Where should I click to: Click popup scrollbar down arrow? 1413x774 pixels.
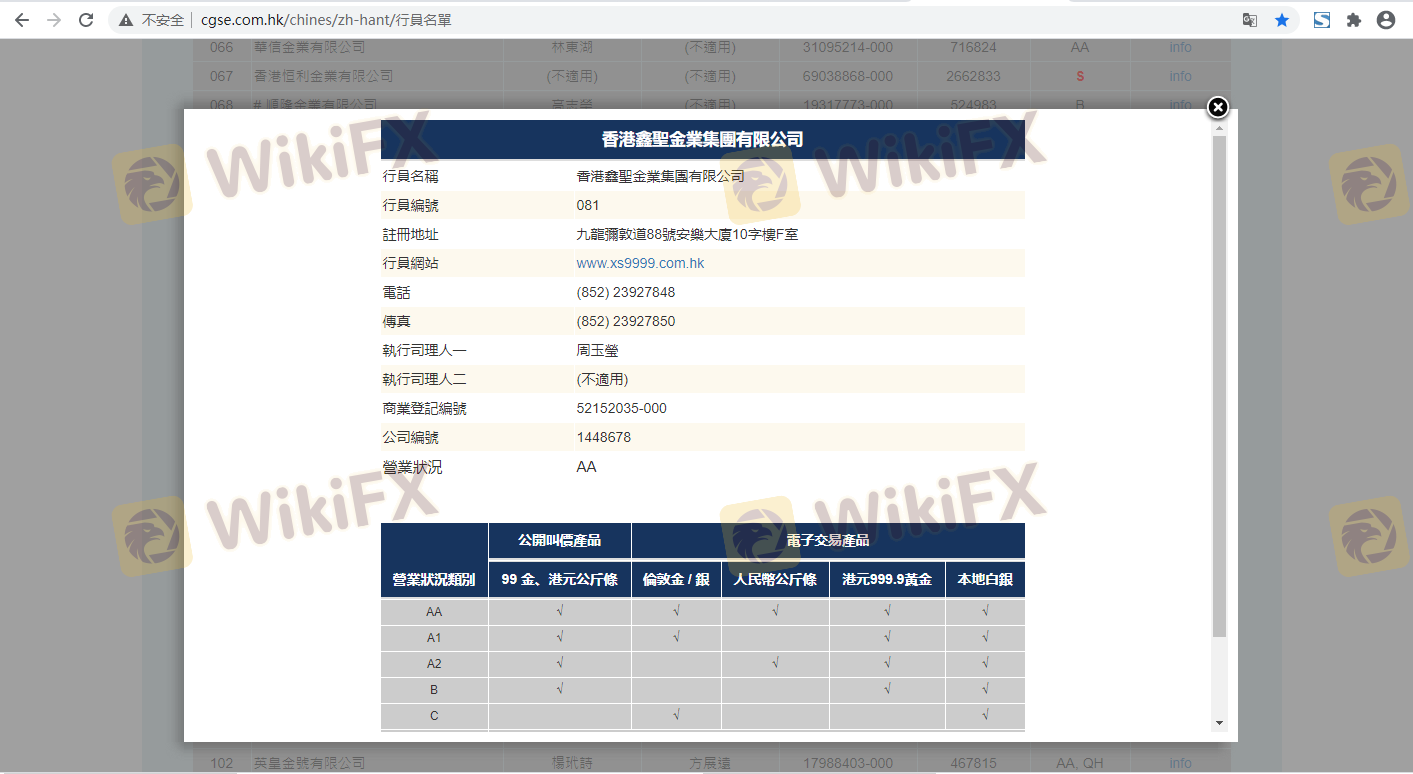click(x=1219, y=722)
